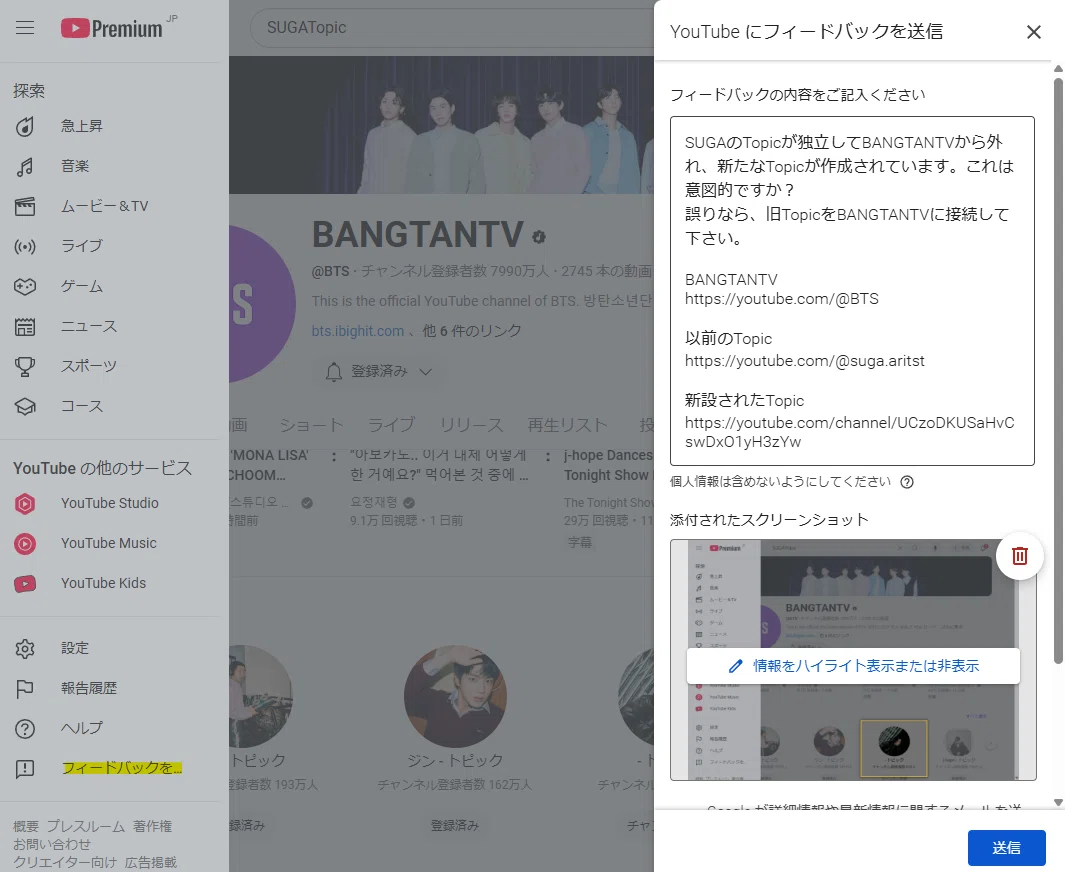Click the YouTube Premium logo
Viewport: 1065px width, 872px height.
[112, 29]
